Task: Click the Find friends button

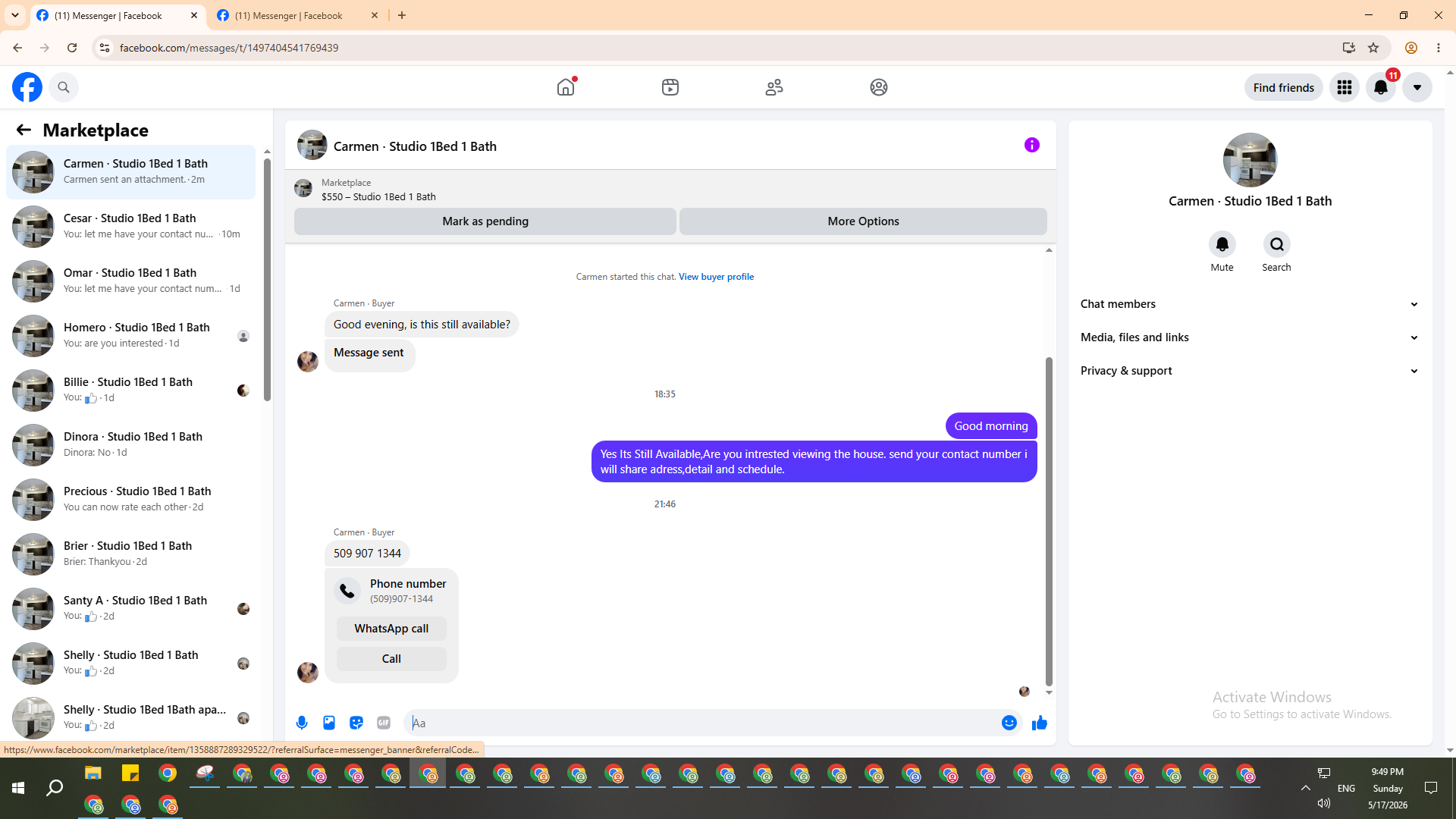Action: (x=1283, y=87)
